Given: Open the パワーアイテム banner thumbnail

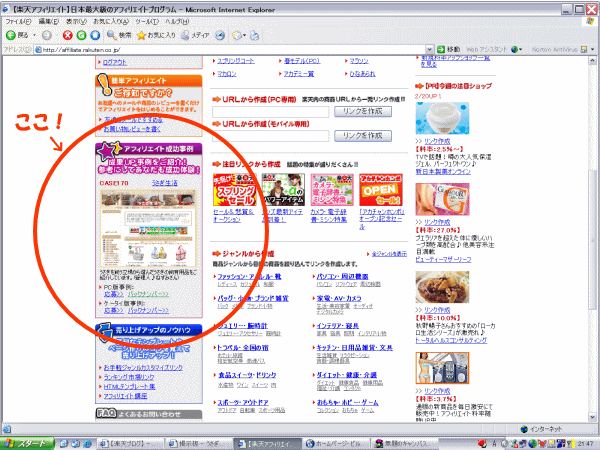Looking at the screenshot, I should pyautogui.click(x=283, y=190).
